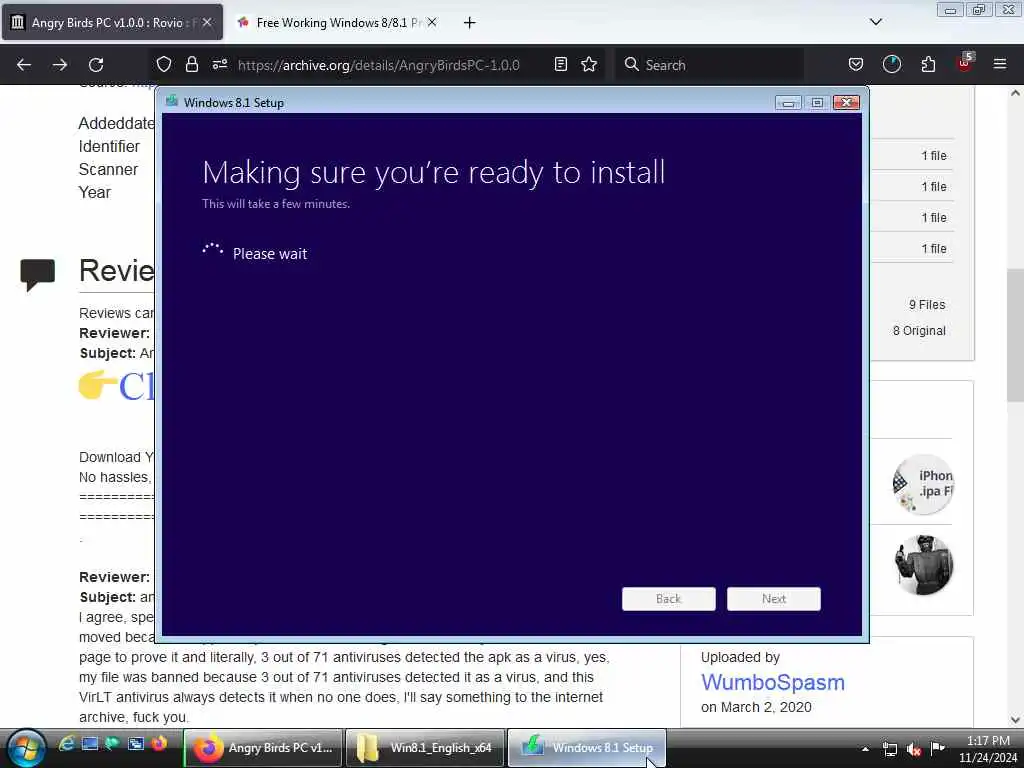Image resolution: width=1024 pixels, height=768 pixels.
Task: Close the Windows 8.1 Setup window
Action: coord(846,103)
